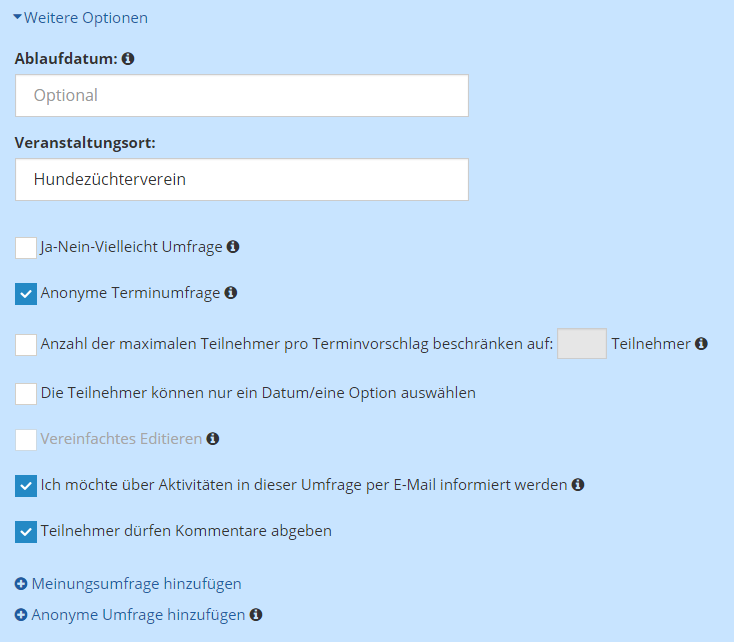Click the info icon next to Ablaufdatum

point(128,59)
